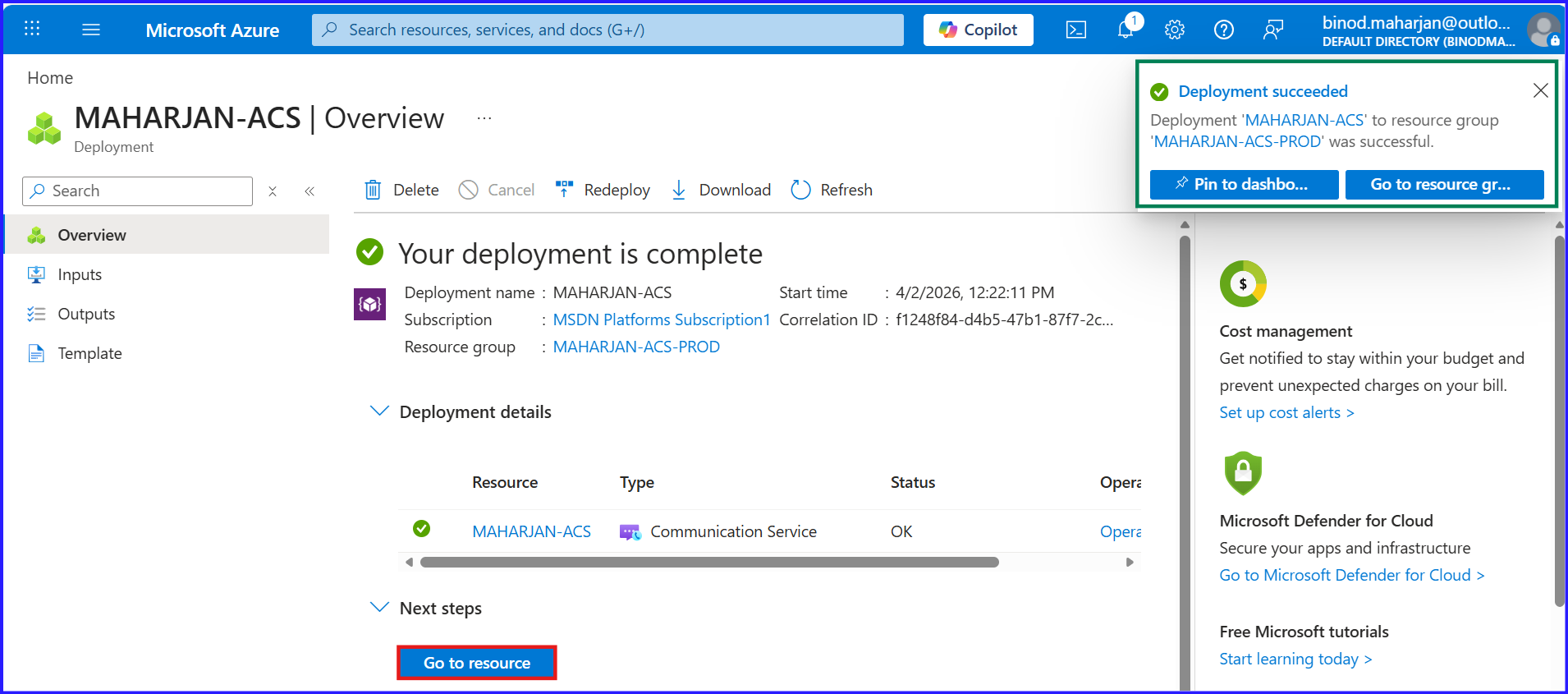The height and width of the screenshot is (694, 1568).
Task: Open the Feedback icon in the header
Action: (x=1273, y=30)
